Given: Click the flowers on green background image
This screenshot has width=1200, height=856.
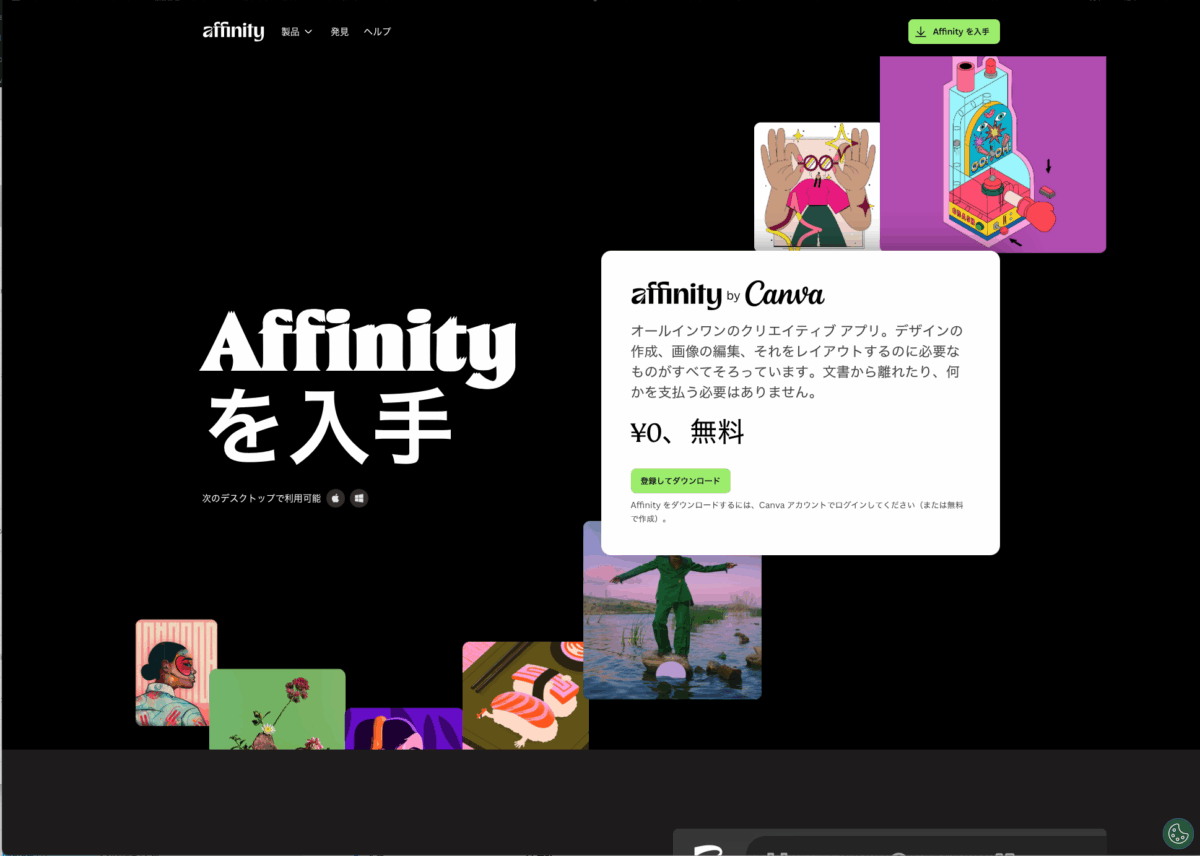Looking at the screenshot, I should point(277,709).
